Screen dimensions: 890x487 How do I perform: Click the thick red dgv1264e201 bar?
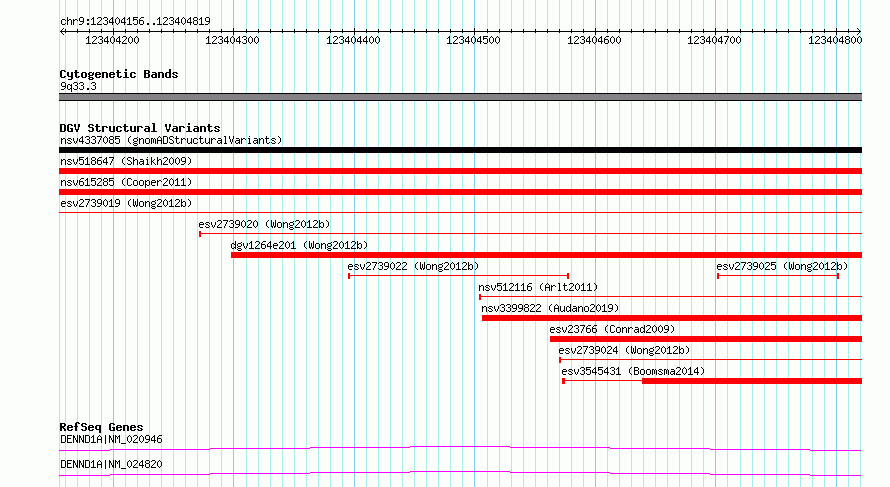(x=546, y=255)
